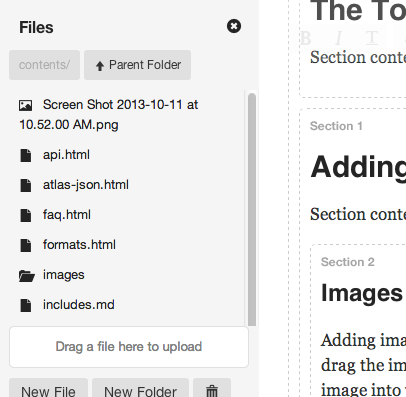Image resolution: width=406 pixels, height=397 pixels.
Task: Click the New File button
Action: 48,388
